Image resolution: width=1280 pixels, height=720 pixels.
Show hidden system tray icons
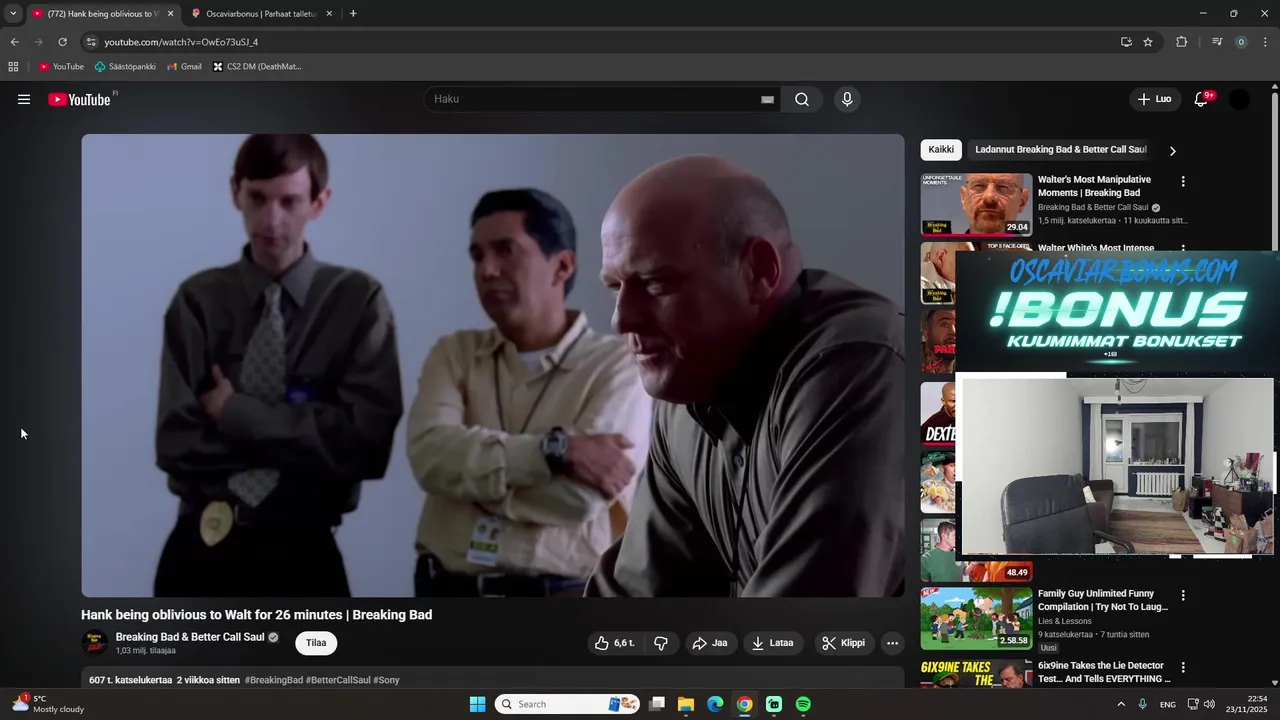click(x=1122, y=704)
